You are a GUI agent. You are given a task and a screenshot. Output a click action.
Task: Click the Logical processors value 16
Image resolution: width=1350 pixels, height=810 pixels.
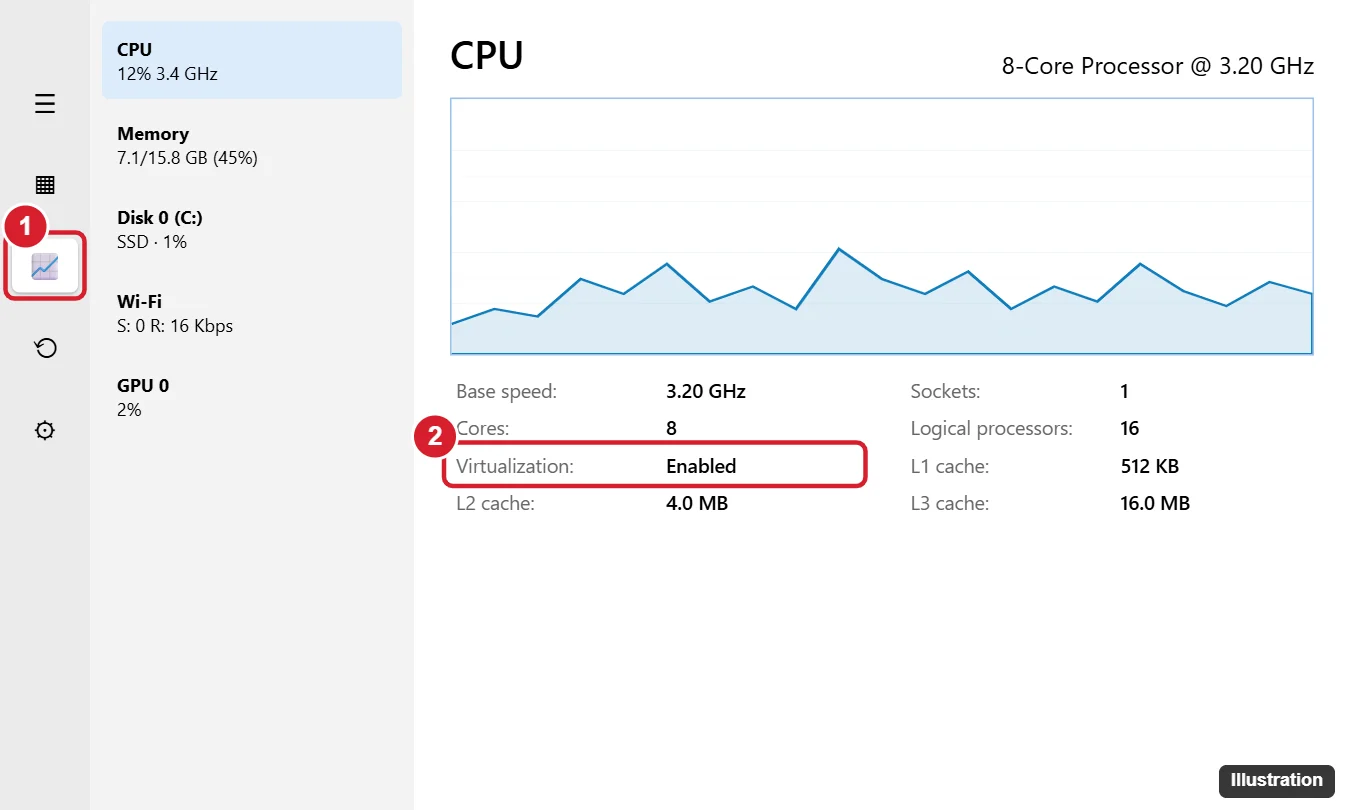pos(1130,428)
